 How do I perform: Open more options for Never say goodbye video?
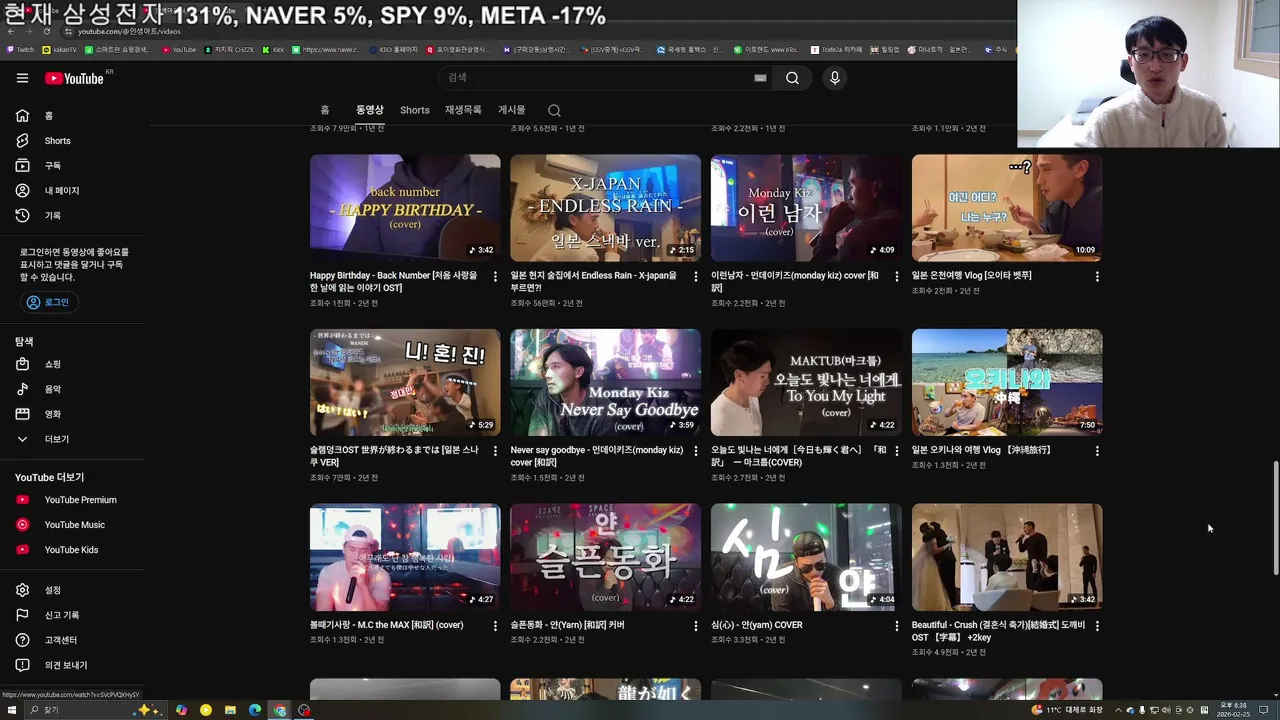(696, 451)
